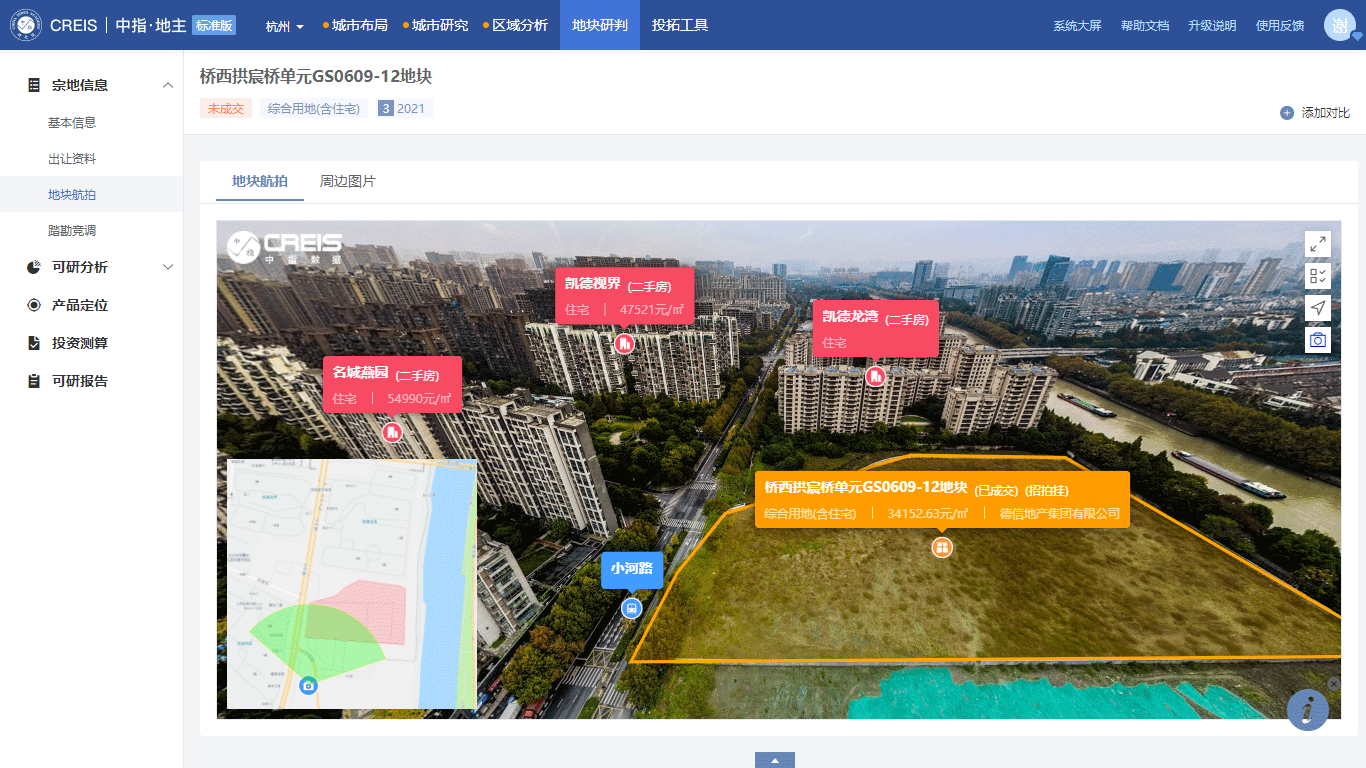
Task: Click the 凯德视界 price label card
Action: coord(625,296)
